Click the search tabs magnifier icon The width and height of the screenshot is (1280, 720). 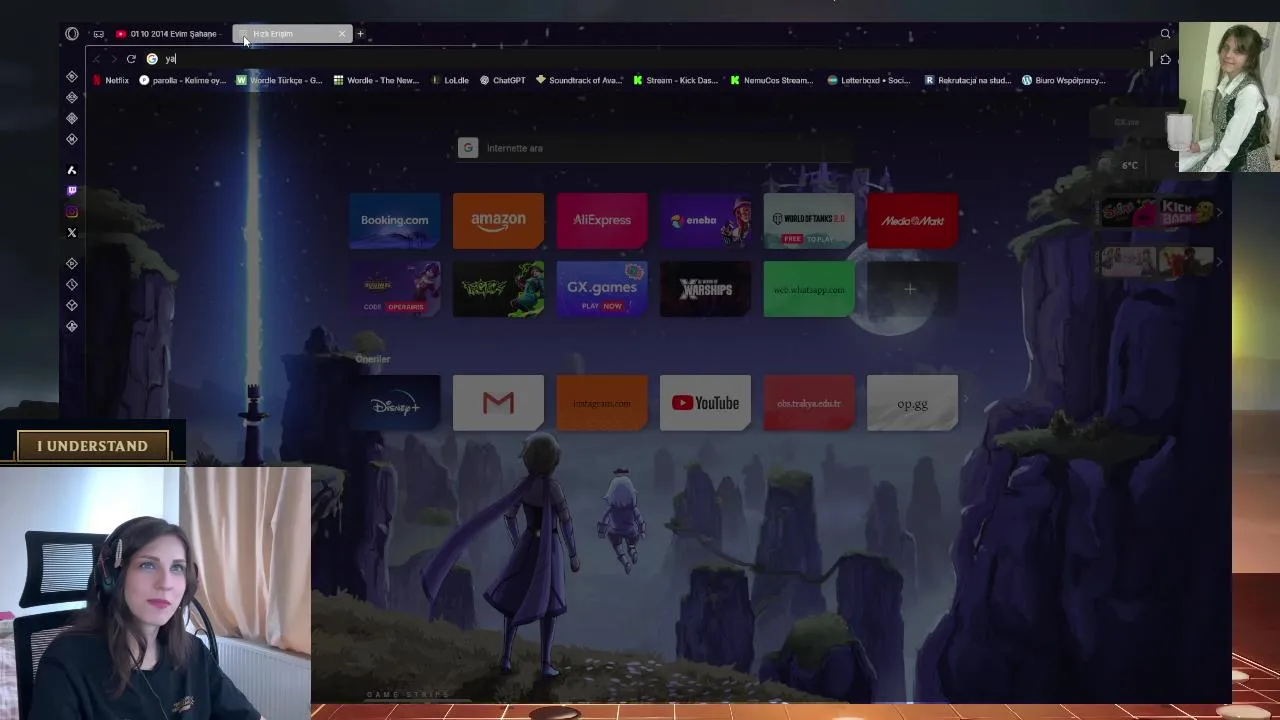(1165, 34)
